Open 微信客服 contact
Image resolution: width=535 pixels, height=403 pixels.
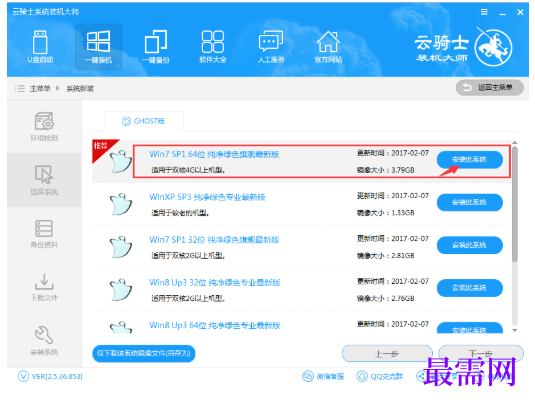[x=323, y=376]
